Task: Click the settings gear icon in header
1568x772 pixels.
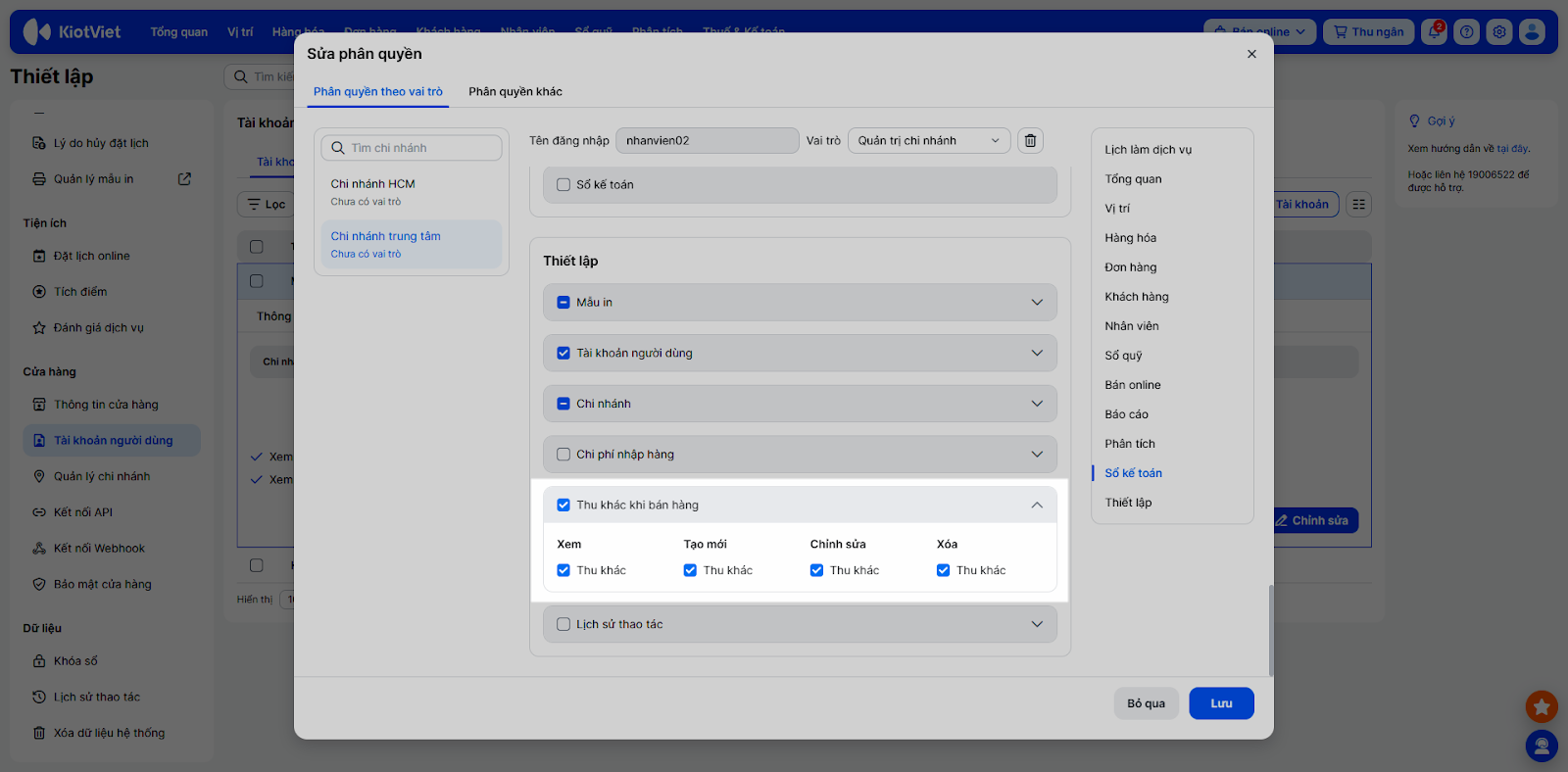Action: click(1499, 32)
